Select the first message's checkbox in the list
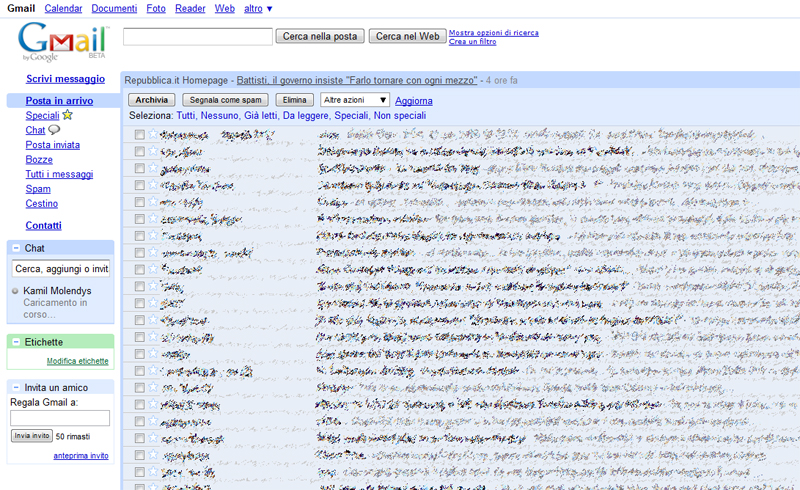 [139, 135]
